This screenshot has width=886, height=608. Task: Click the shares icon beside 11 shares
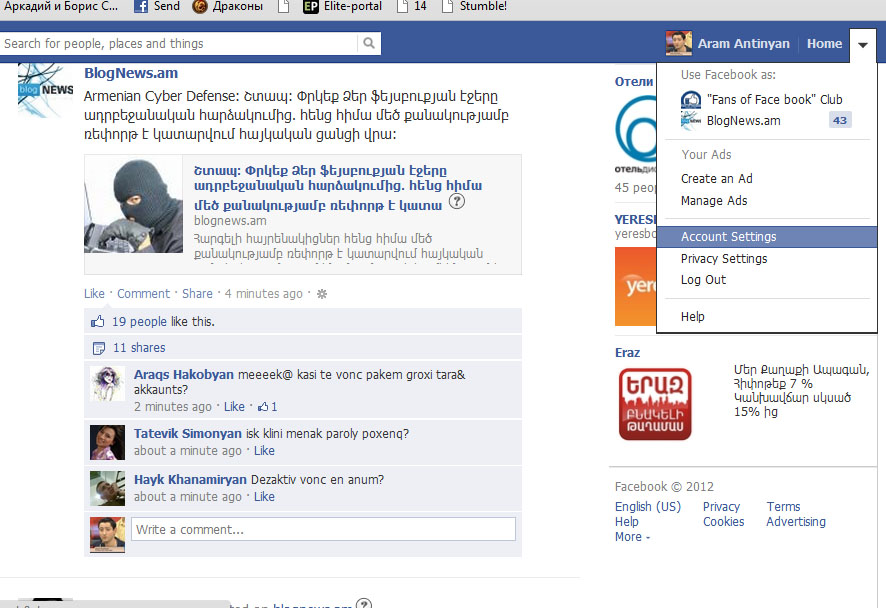coord(98,348)
